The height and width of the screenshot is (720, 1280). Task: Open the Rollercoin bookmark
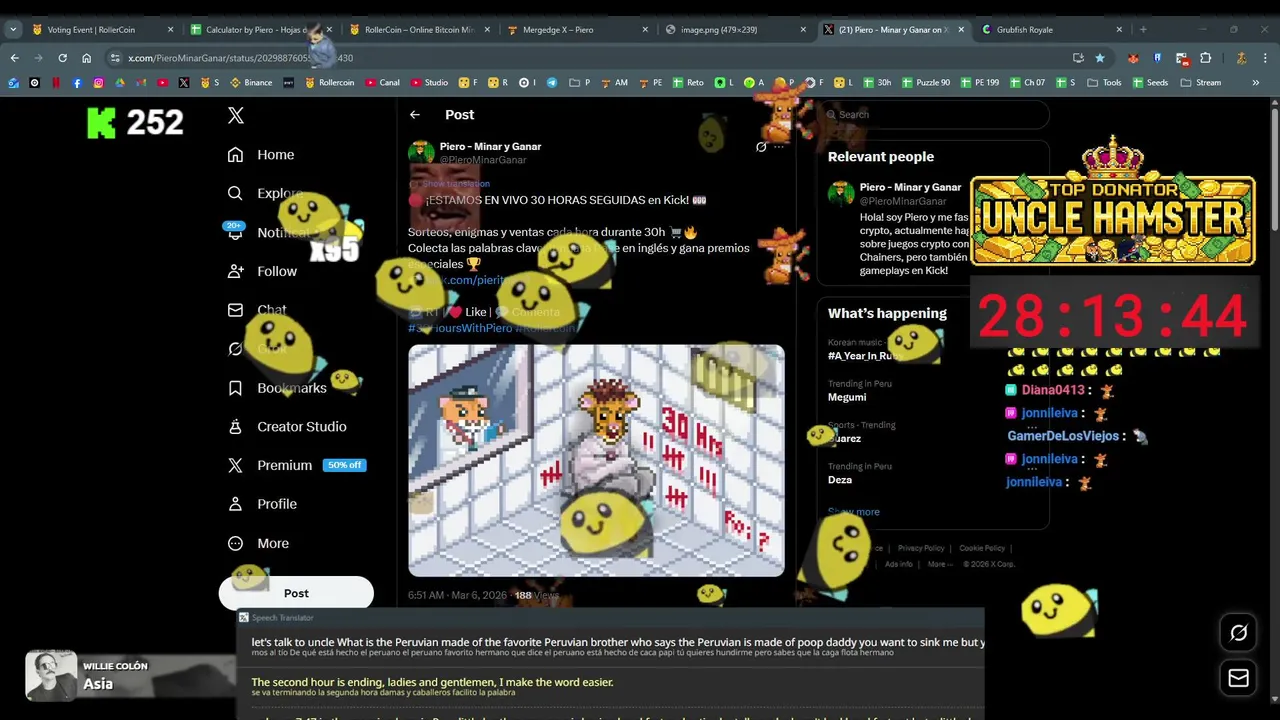pos(329,83)
